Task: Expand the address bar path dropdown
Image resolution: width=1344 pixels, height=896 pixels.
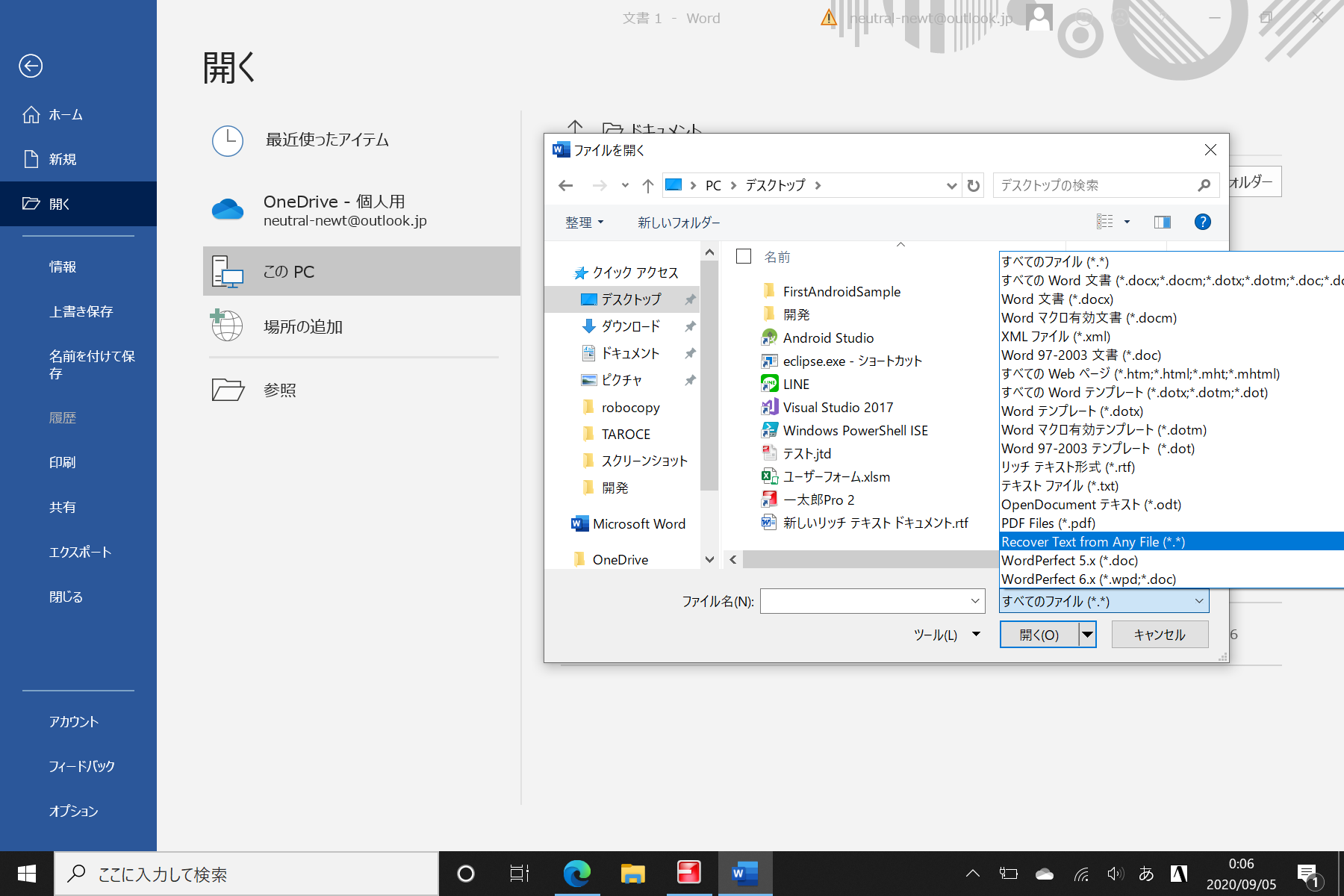Action: [951, 185]
